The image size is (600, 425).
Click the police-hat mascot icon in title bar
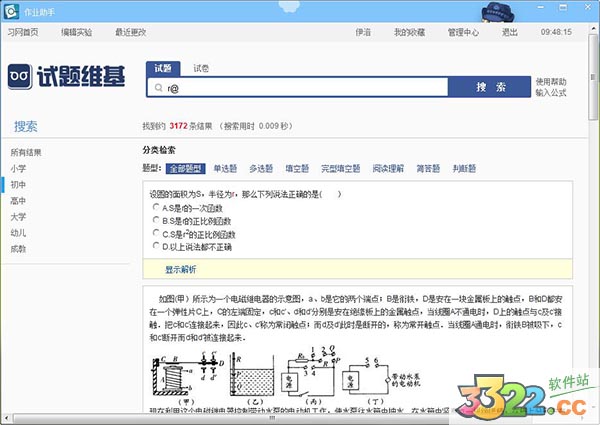click(497, 12)
